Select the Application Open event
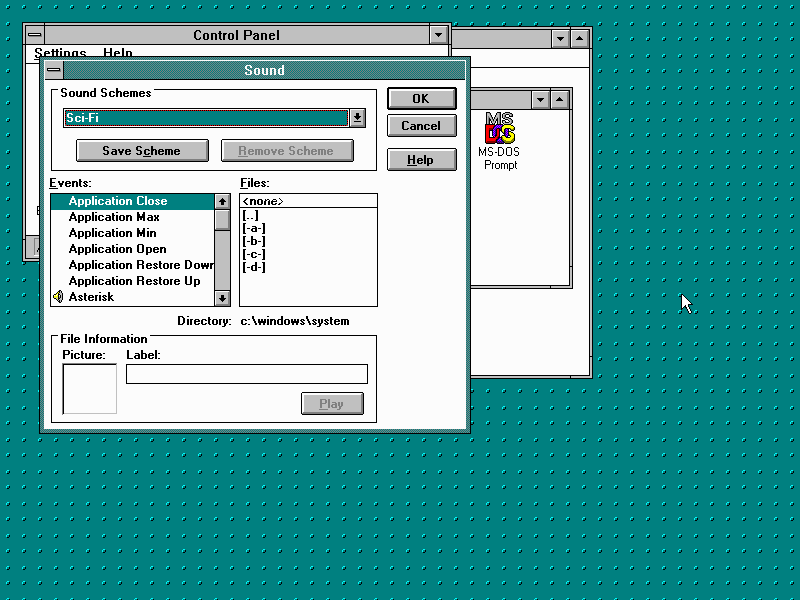The height and width of the screenshot is (600, 800). 117,249
